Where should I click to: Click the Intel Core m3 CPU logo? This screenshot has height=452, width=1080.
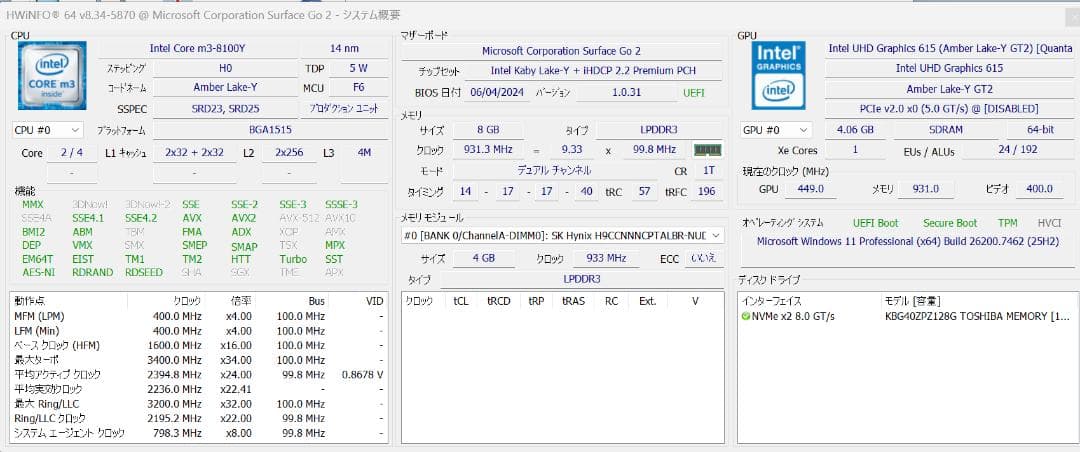point(52,75)
